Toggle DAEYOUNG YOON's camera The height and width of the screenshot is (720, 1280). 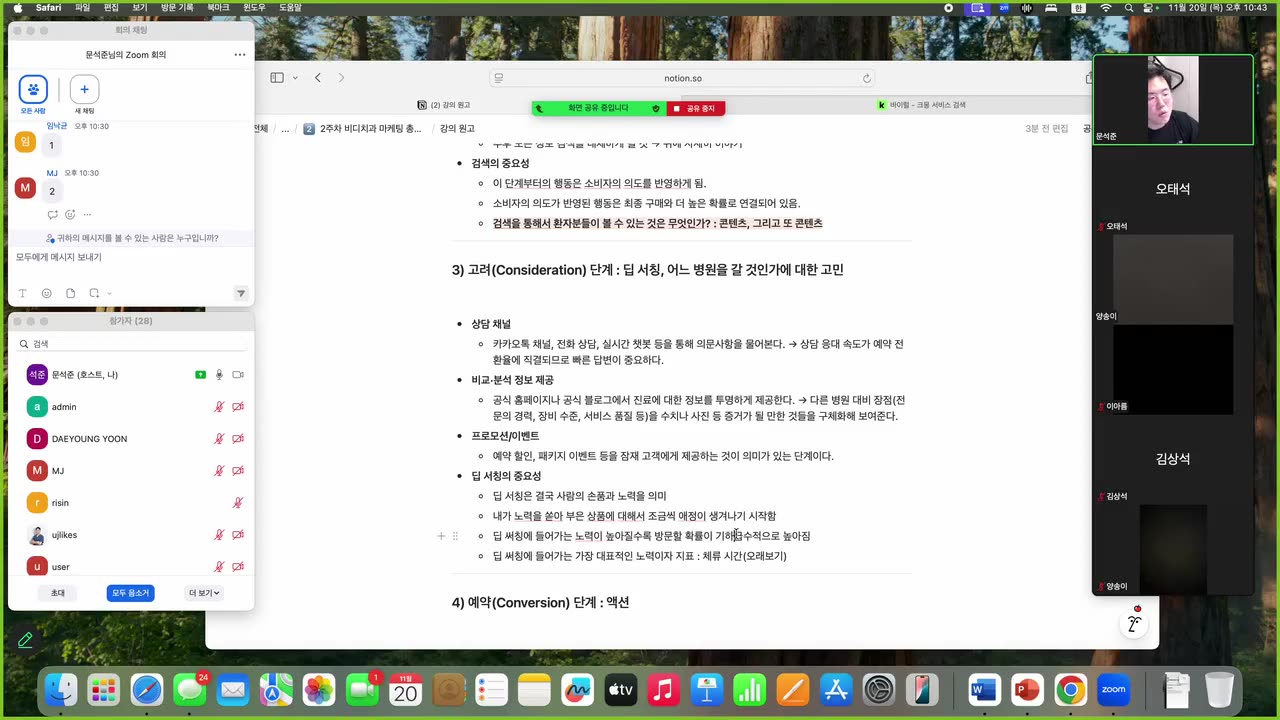238,439
